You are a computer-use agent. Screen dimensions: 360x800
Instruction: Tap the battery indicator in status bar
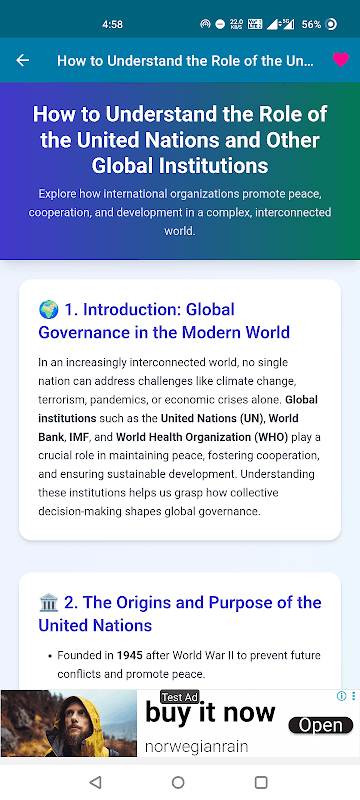319,24
